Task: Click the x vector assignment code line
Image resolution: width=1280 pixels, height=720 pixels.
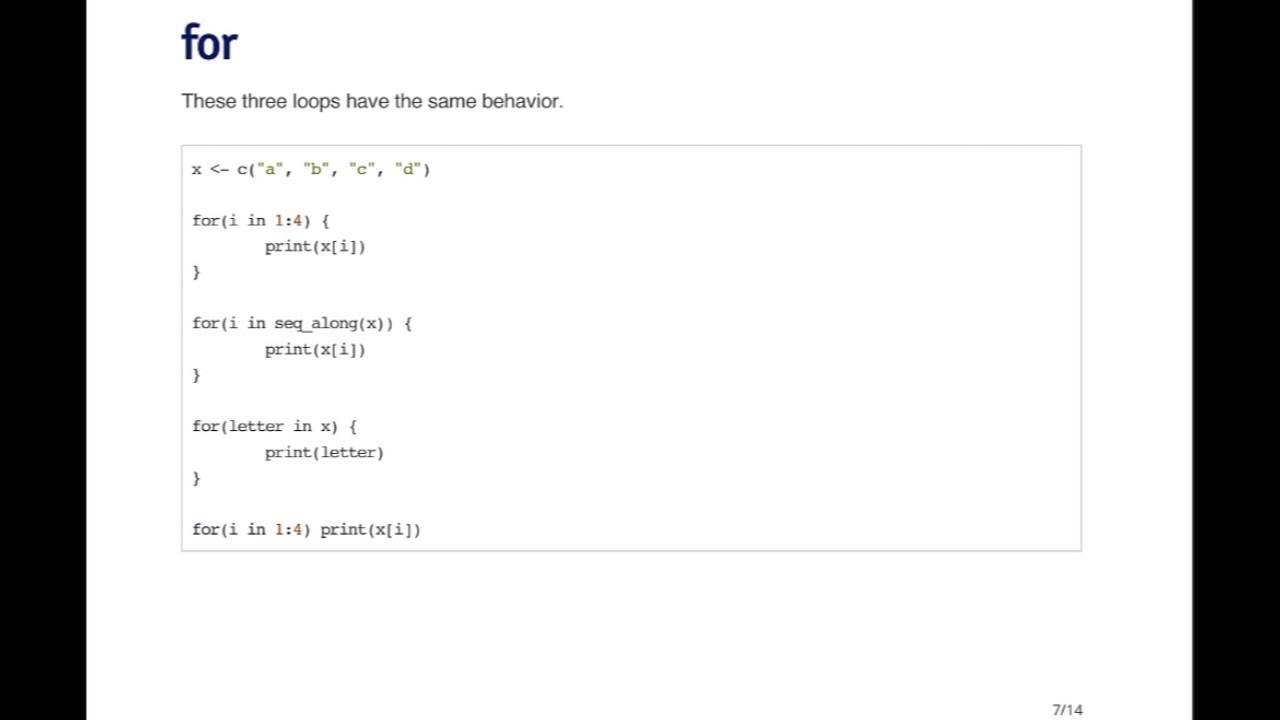Action: click(311, 169)
